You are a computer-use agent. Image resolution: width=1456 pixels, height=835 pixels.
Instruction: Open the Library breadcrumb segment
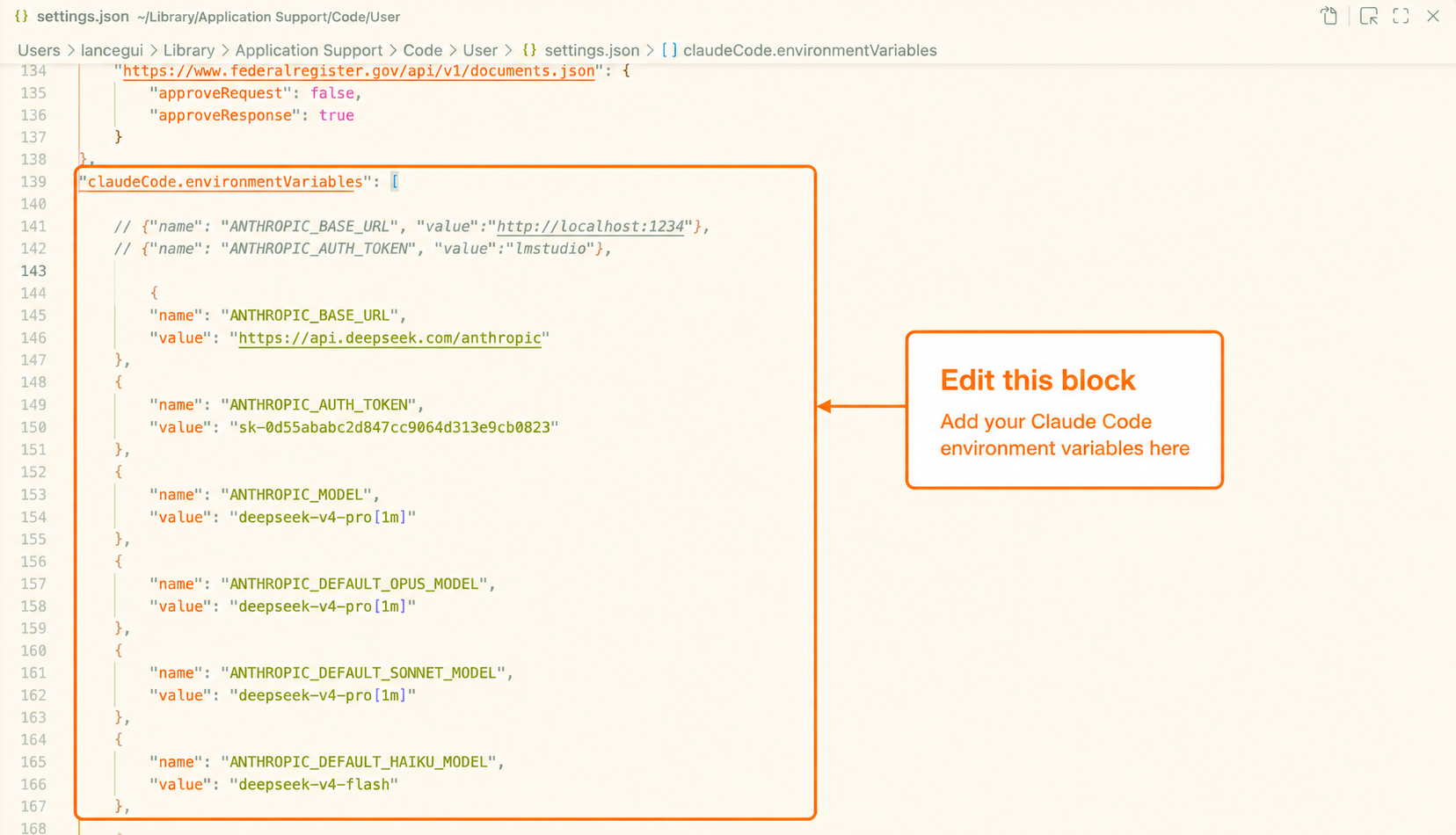click(188, 50)
